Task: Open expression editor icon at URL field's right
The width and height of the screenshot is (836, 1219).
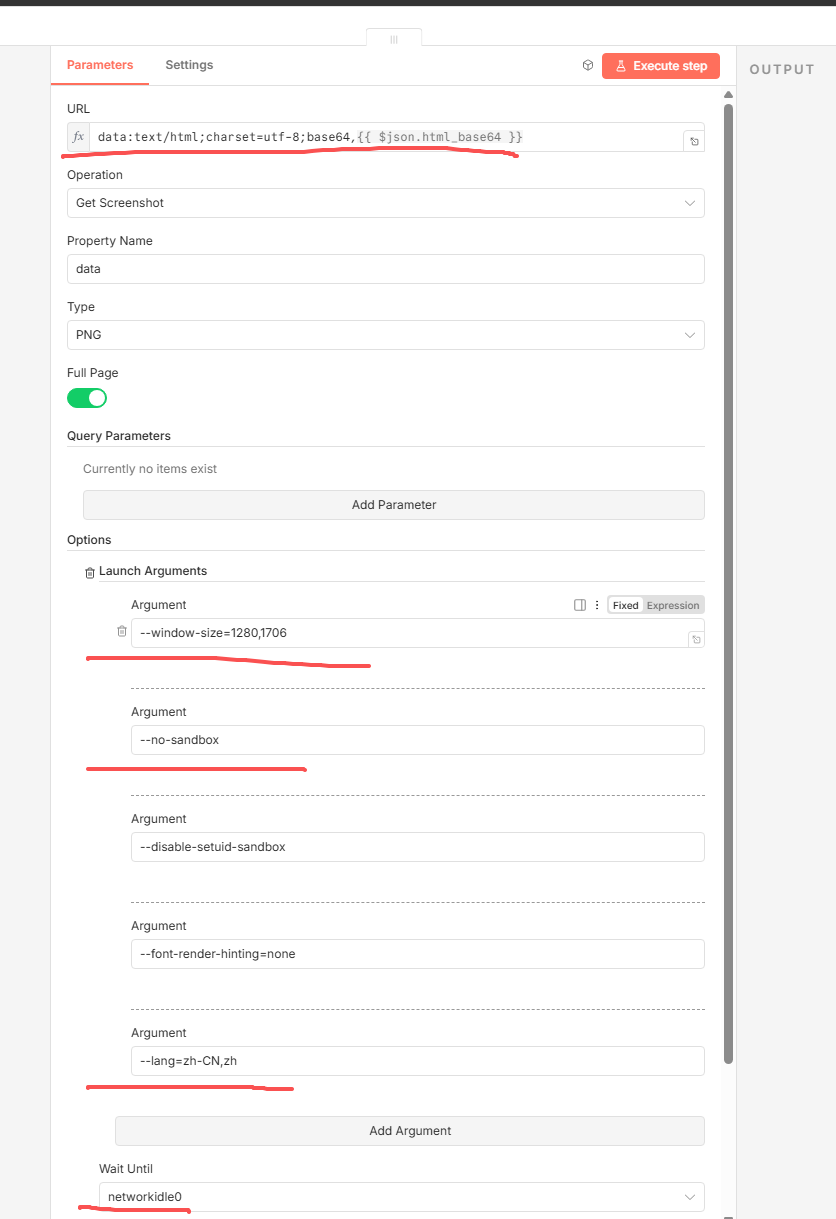Action: 694,142
